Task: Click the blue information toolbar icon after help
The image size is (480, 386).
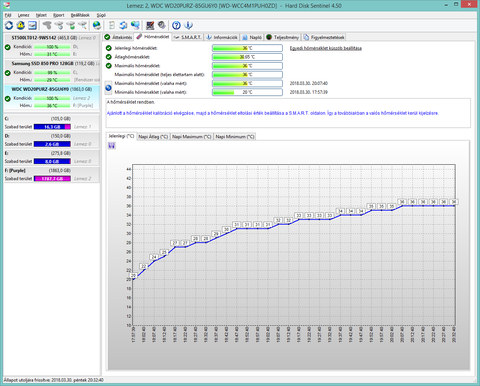Action: [x=188, y=25]
